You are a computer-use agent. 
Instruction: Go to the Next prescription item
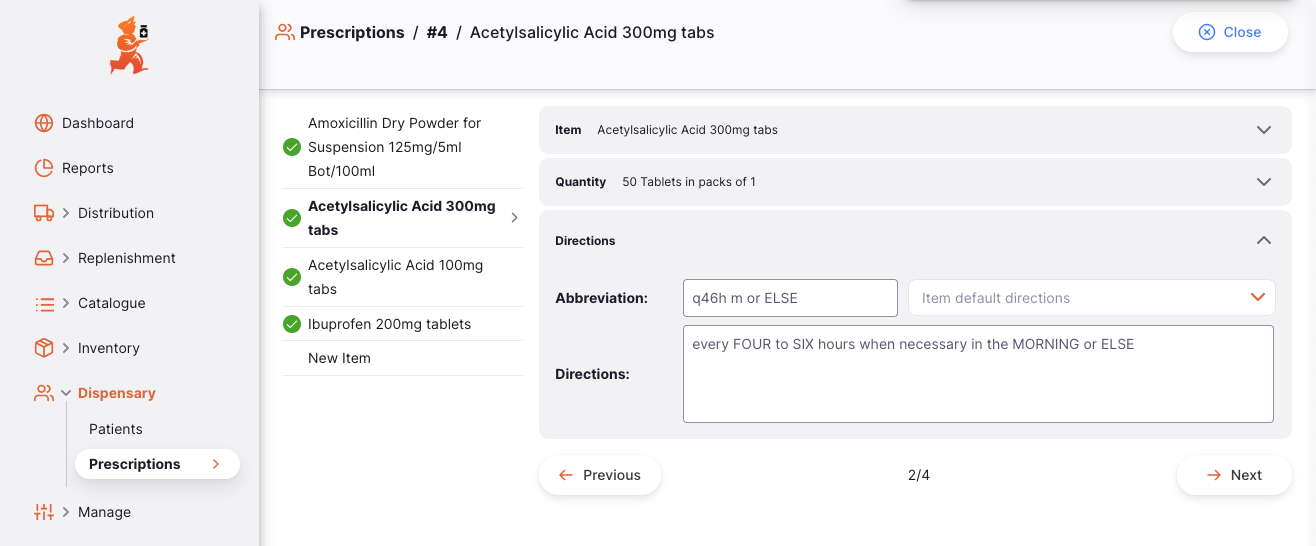tap(1234, 475)
